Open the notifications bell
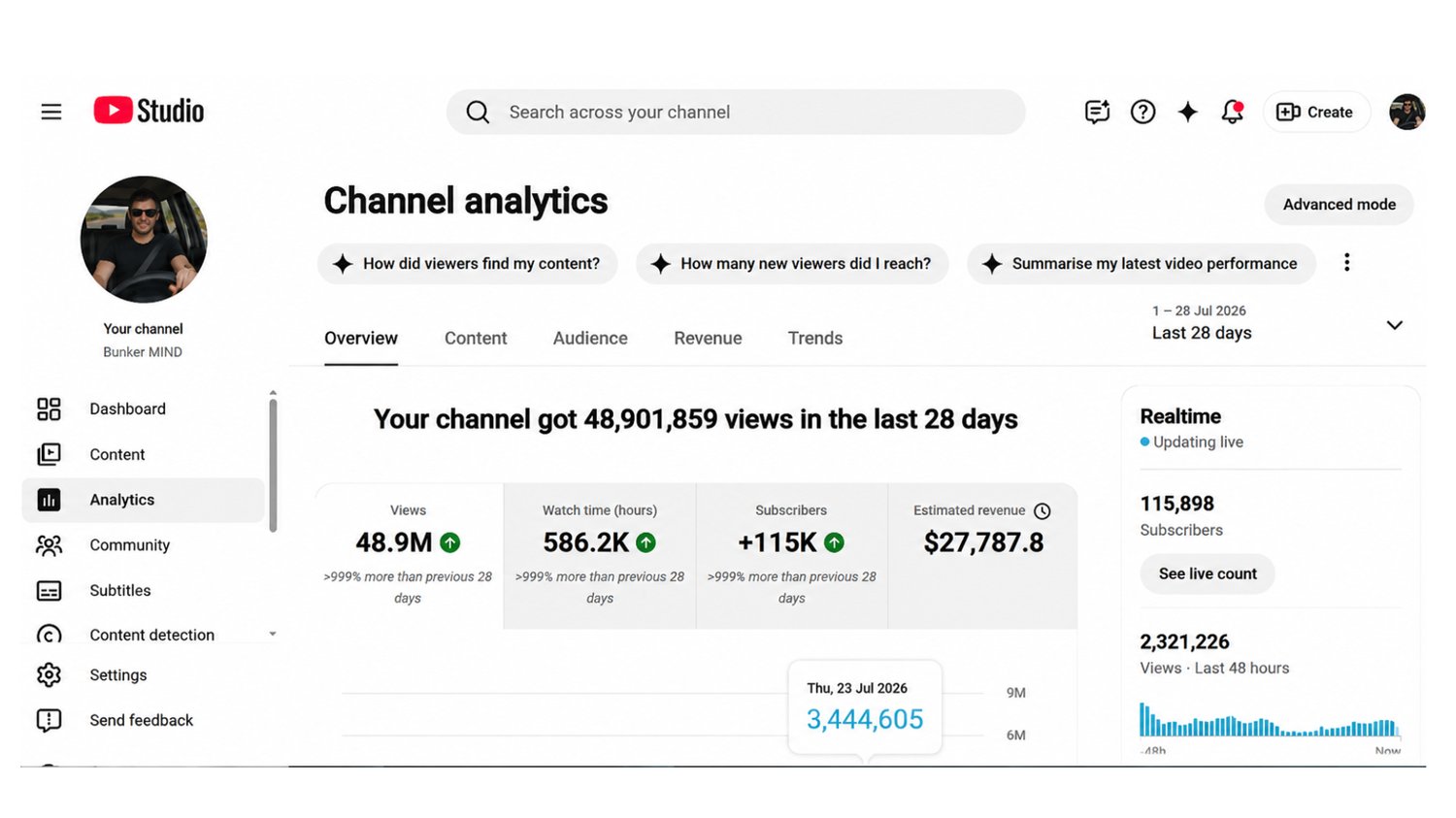This screenshot has height=818, width=1456. tap(1233, 112)
